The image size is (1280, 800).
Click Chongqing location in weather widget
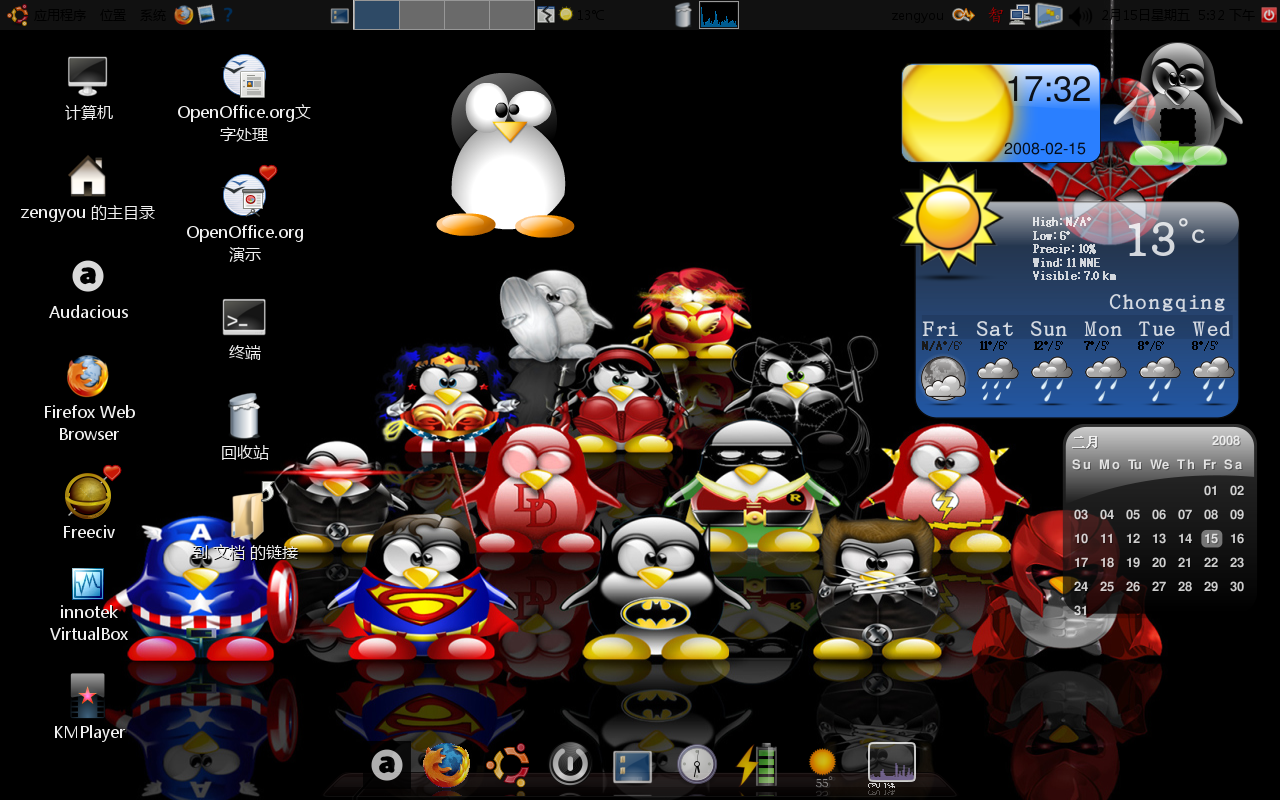click(1167, 302)
